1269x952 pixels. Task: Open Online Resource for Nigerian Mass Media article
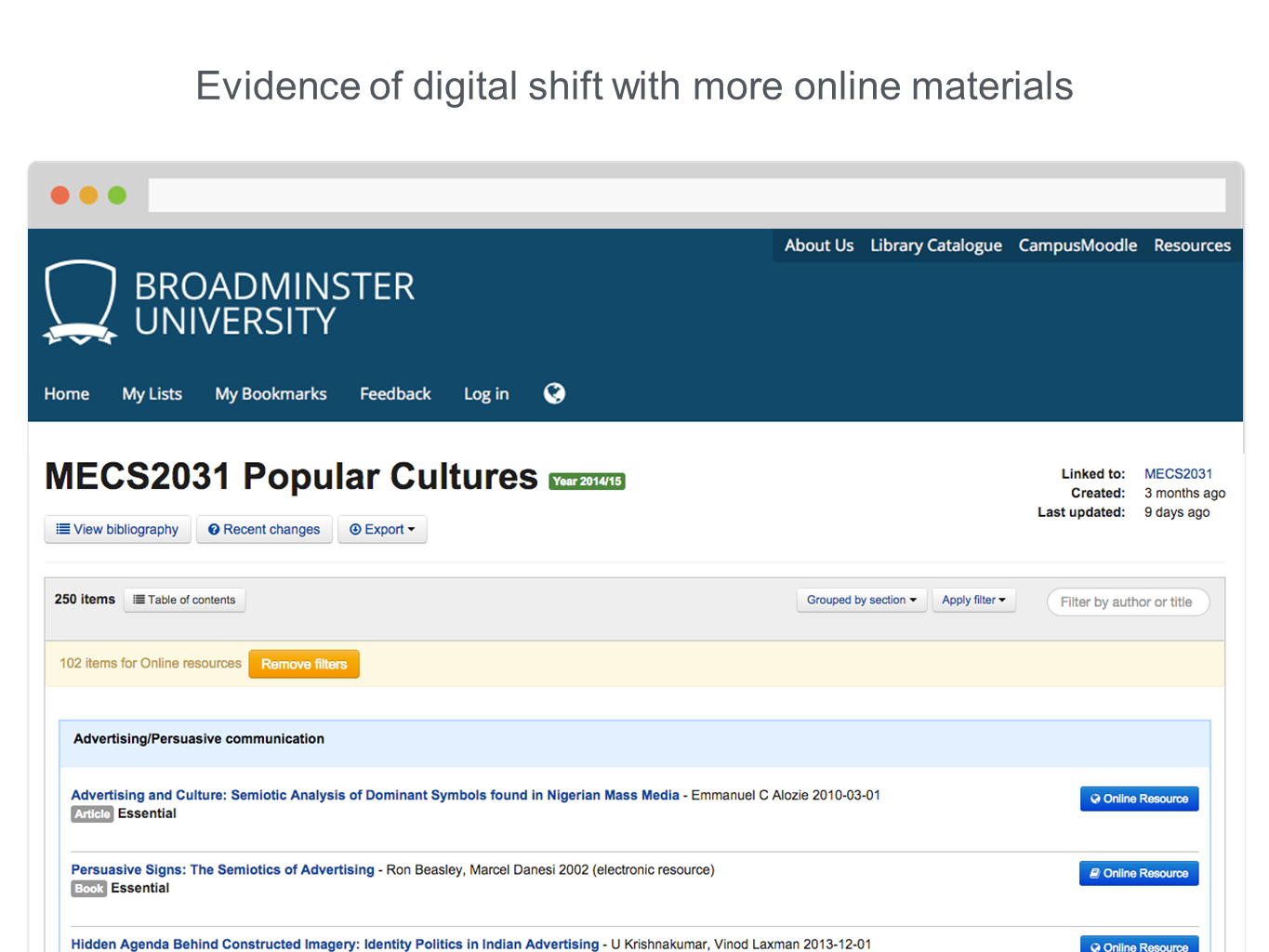[x=1139, y=799]
